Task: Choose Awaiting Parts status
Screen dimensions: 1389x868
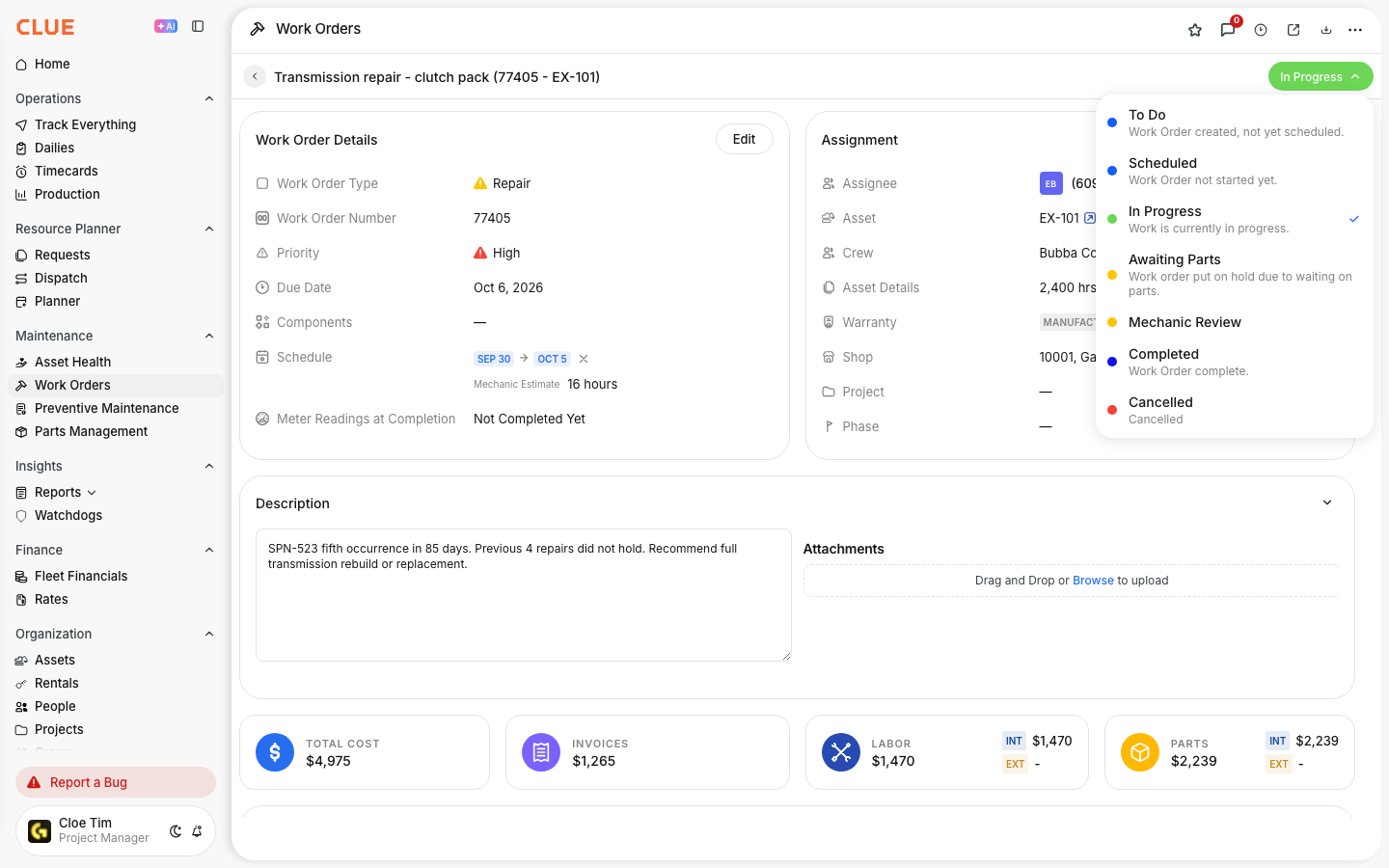Action: (1235, 275)
